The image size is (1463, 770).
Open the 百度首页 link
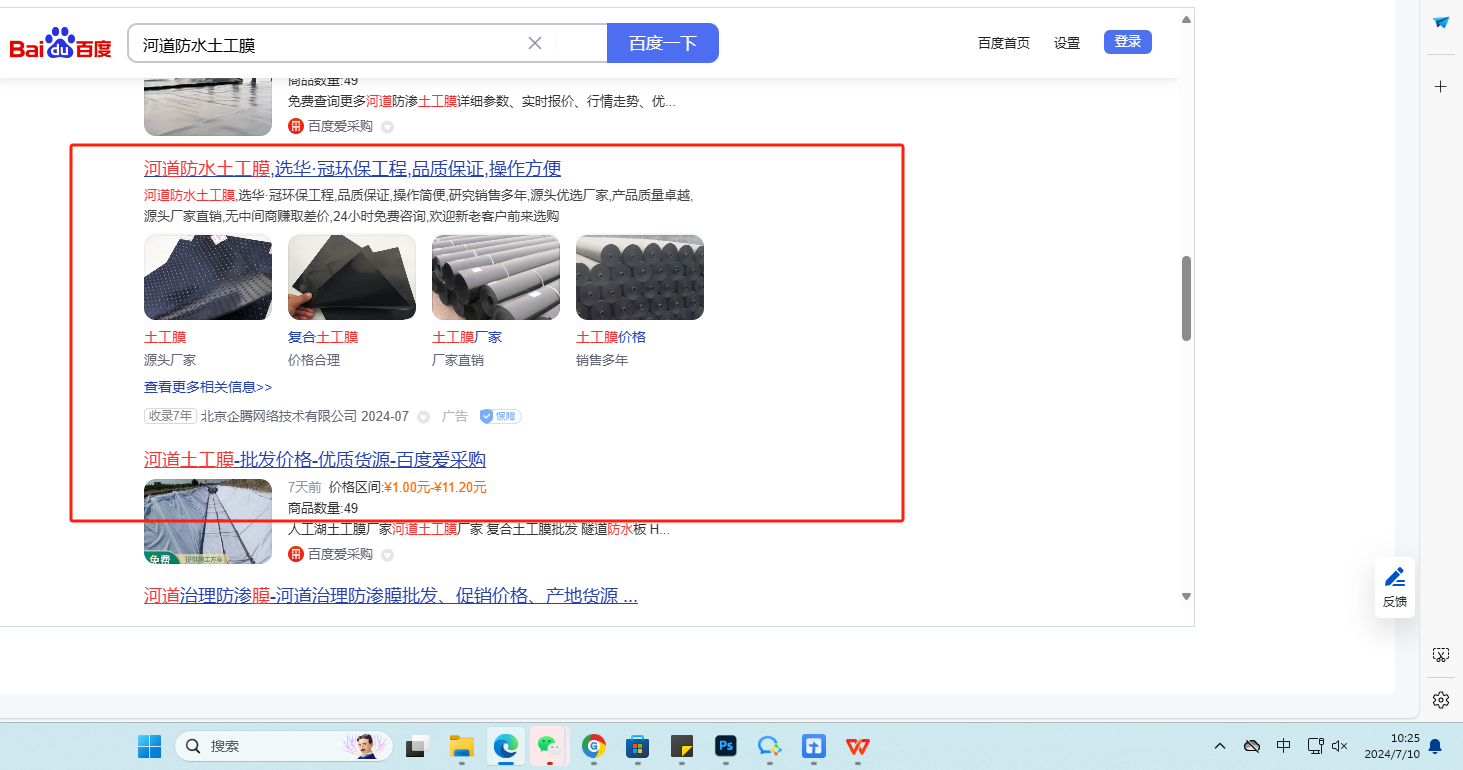click(x=1004, y=43)
